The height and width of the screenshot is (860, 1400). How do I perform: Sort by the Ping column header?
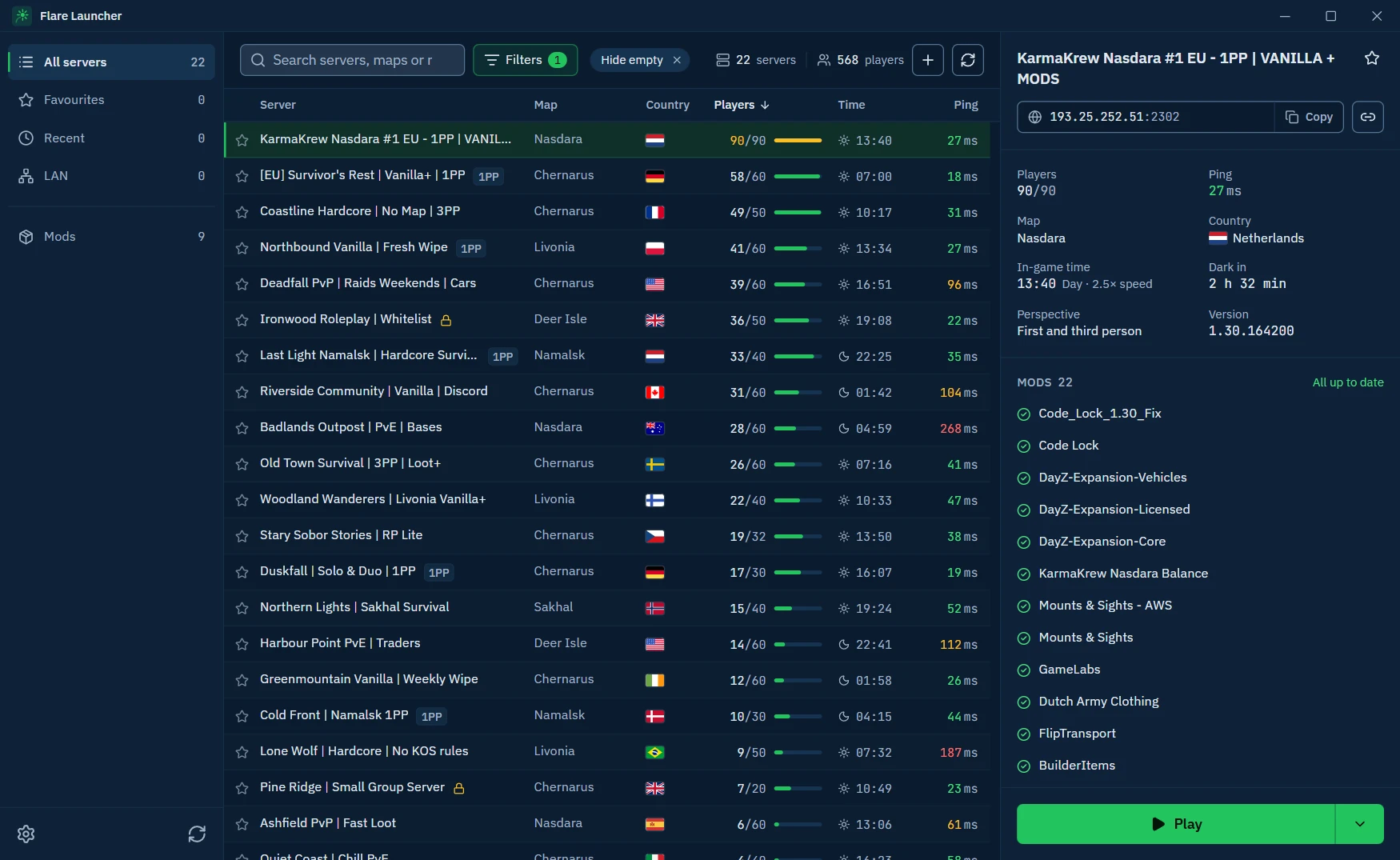point(966,105)
